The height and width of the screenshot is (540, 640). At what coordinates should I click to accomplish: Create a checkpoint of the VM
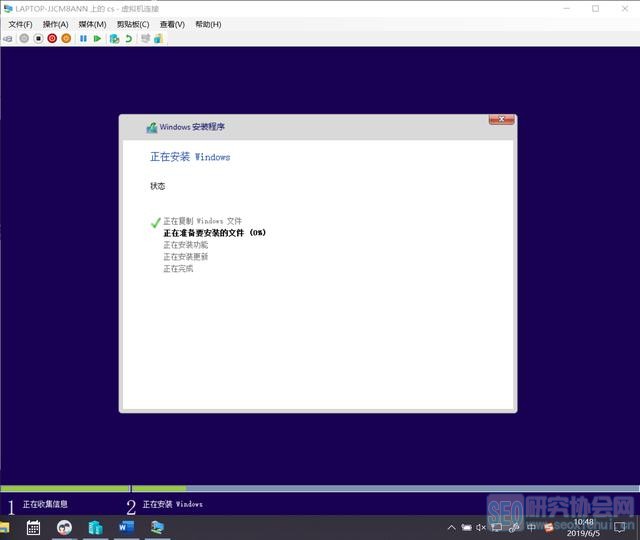pyautogui.click(x=115, y=39)
